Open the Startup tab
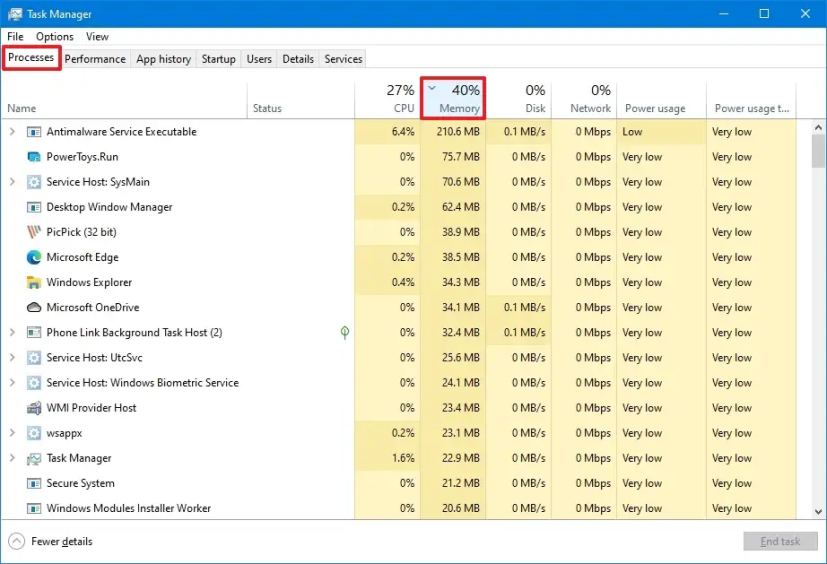Screen dimensions: 827x564 (218, 59)
